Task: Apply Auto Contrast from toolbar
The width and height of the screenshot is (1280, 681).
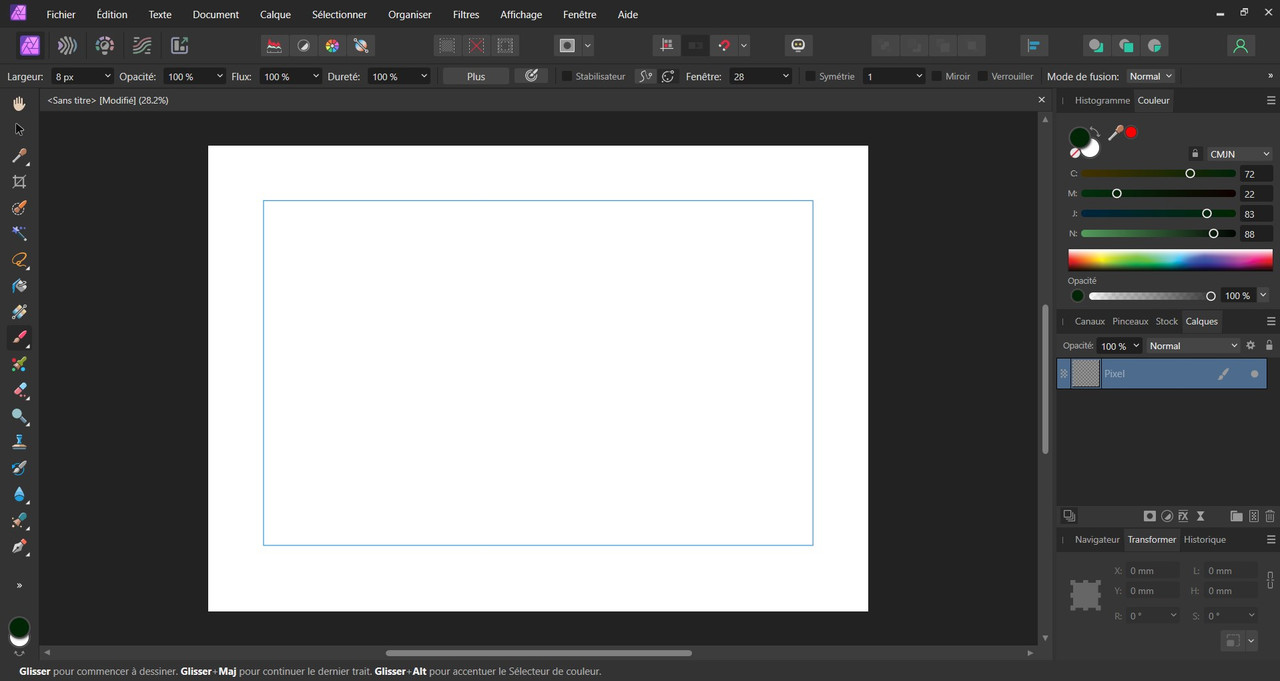Action: click(x=303, y=45)
